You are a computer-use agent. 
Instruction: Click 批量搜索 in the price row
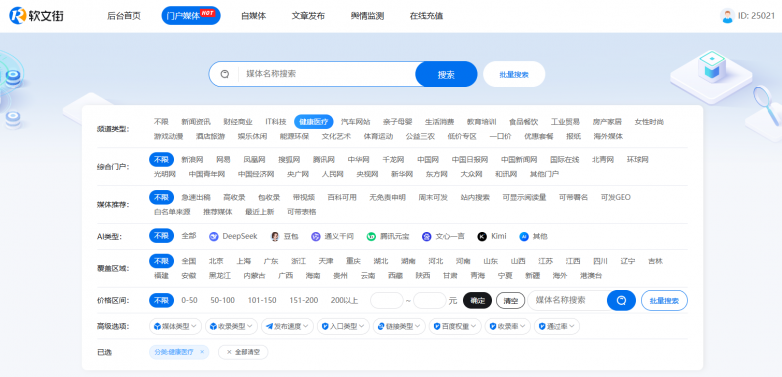coord(664,301)
